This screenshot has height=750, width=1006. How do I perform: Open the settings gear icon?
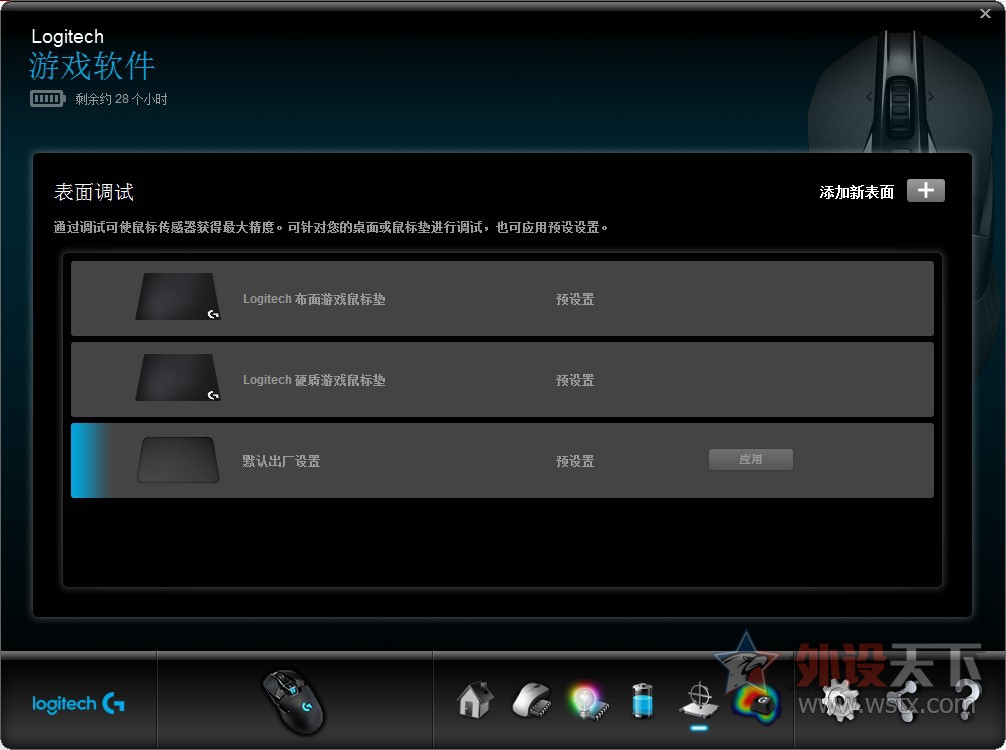(840, 701)
